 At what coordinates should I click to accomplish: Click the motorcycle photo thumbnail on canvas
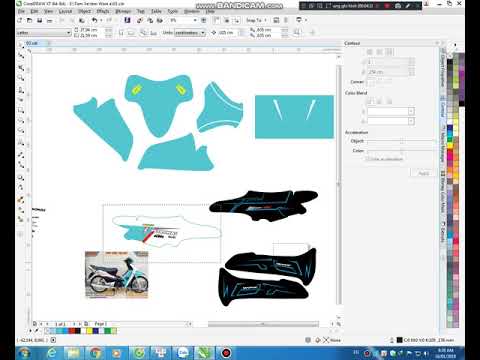click(116, 274)
